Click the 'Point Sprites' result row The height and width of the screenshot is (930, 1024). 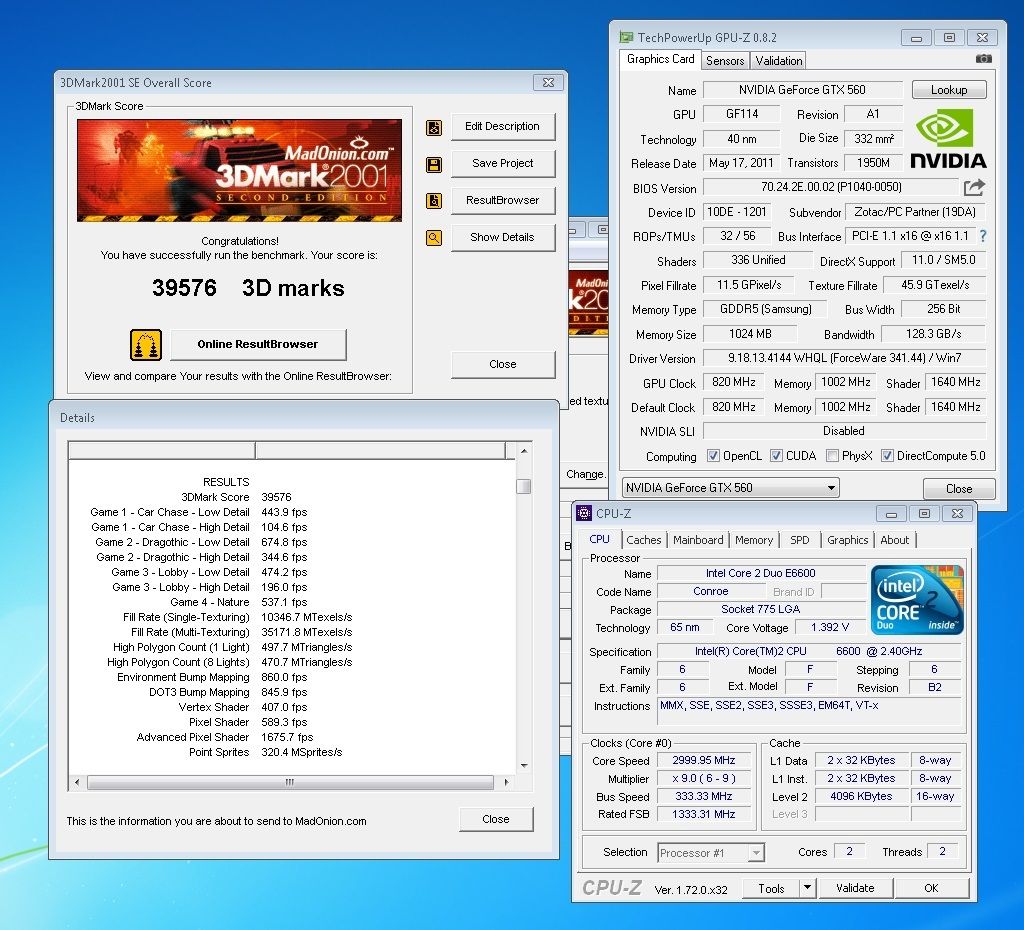click(264, 752)
